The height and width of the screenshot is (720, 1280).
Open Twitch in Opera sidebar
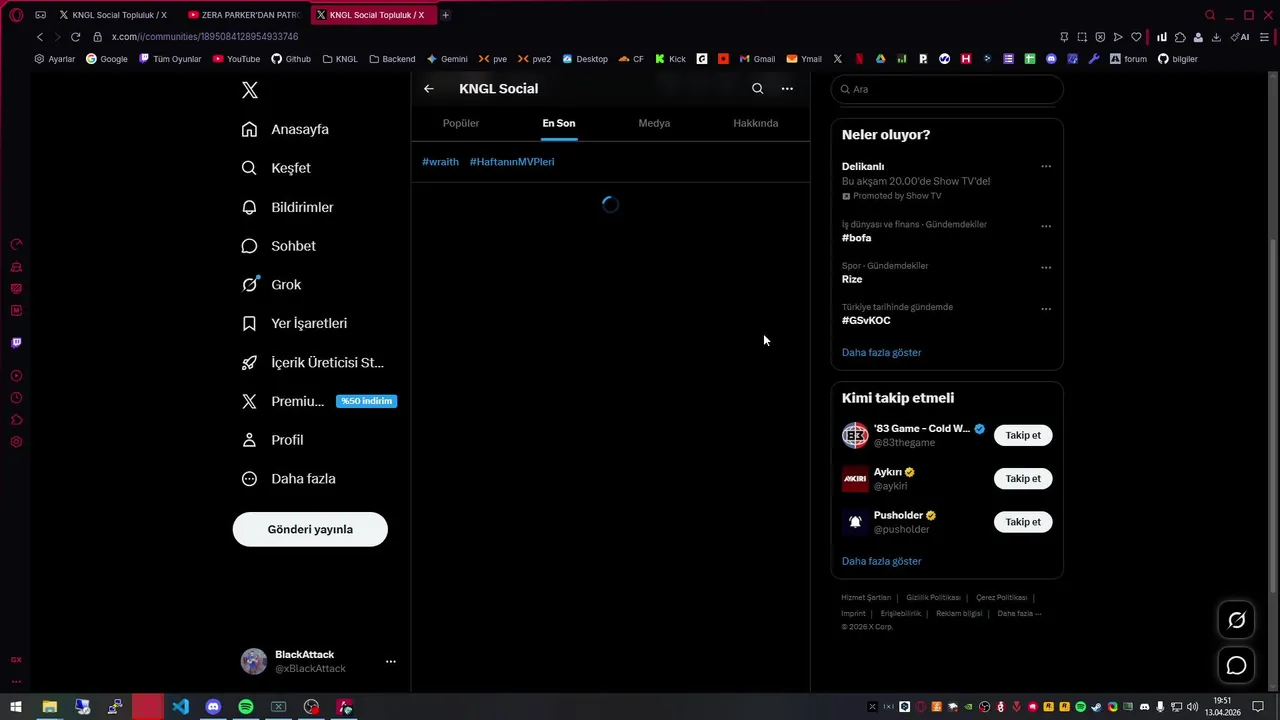click(16, 343)
